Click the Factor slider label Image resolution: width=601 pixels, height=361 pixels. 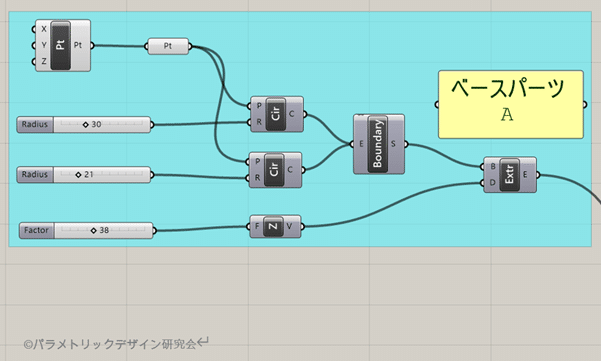pyautogui.click(x=37, y=230)
